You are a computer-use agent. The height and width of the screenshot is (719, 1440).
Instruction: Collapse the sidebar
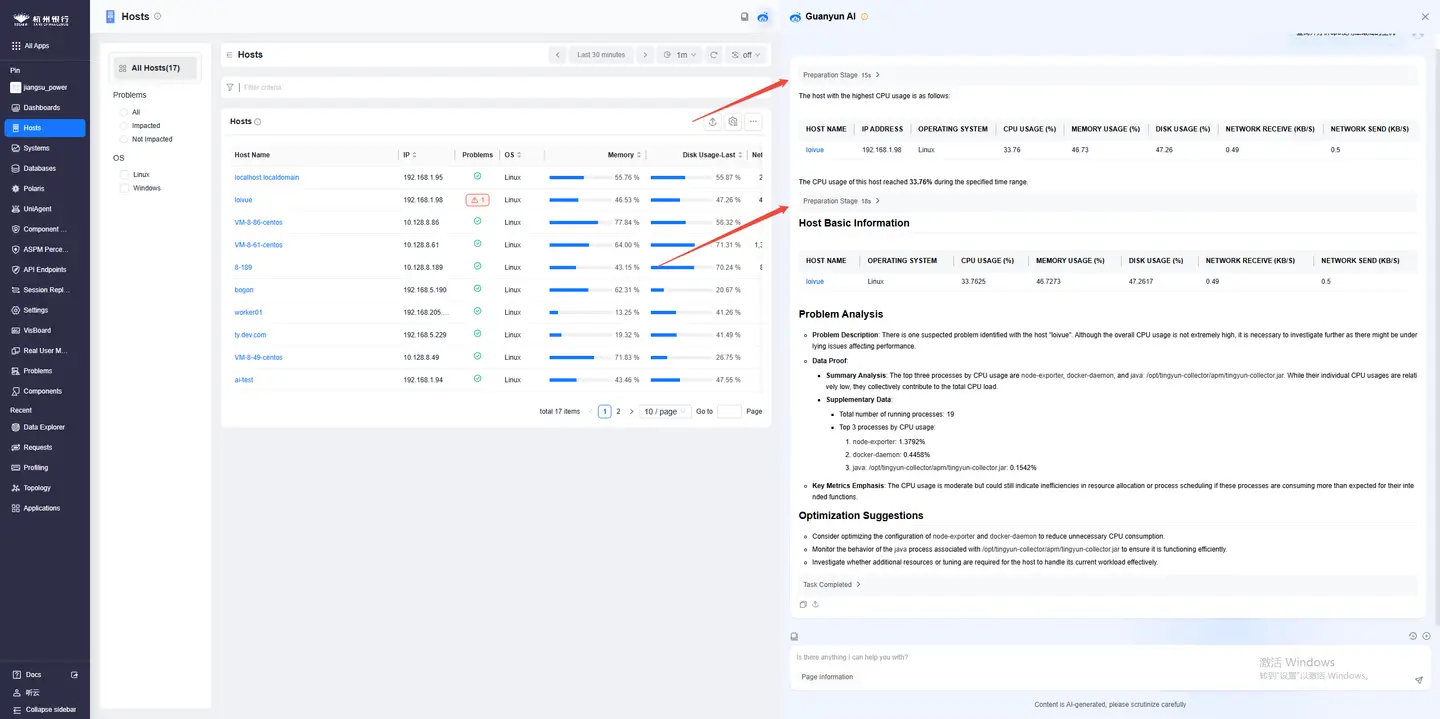click(44, 709)
